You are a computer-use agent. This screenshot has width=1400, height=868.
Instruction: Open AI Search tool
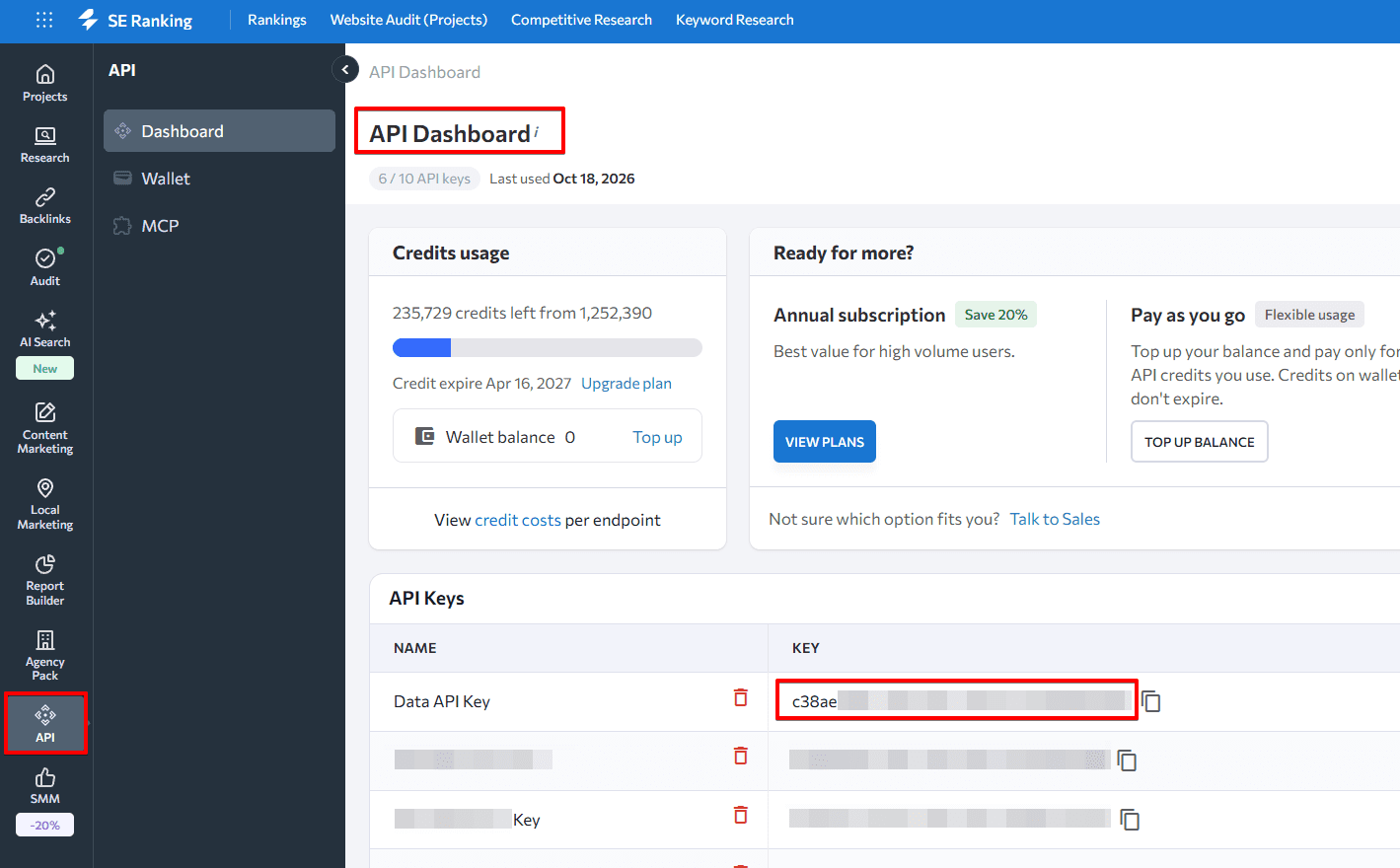coord(45,330)
